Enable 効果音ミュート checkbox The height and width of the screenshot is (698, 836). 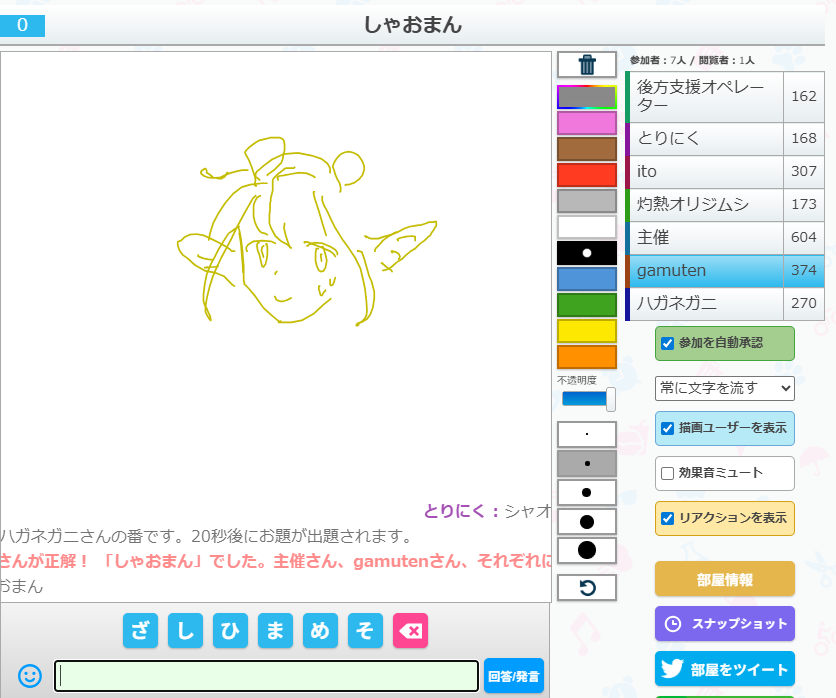[668, 473]
